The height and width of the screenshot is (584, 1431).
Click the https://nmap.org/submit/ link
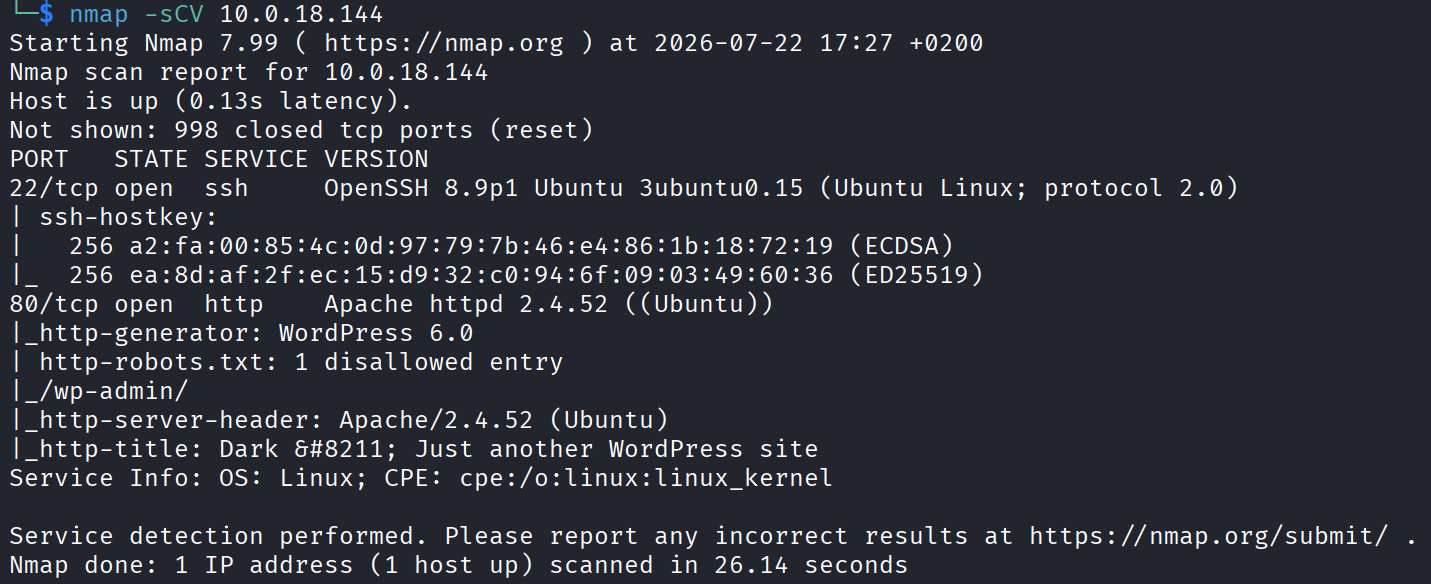coord(1208,536)
